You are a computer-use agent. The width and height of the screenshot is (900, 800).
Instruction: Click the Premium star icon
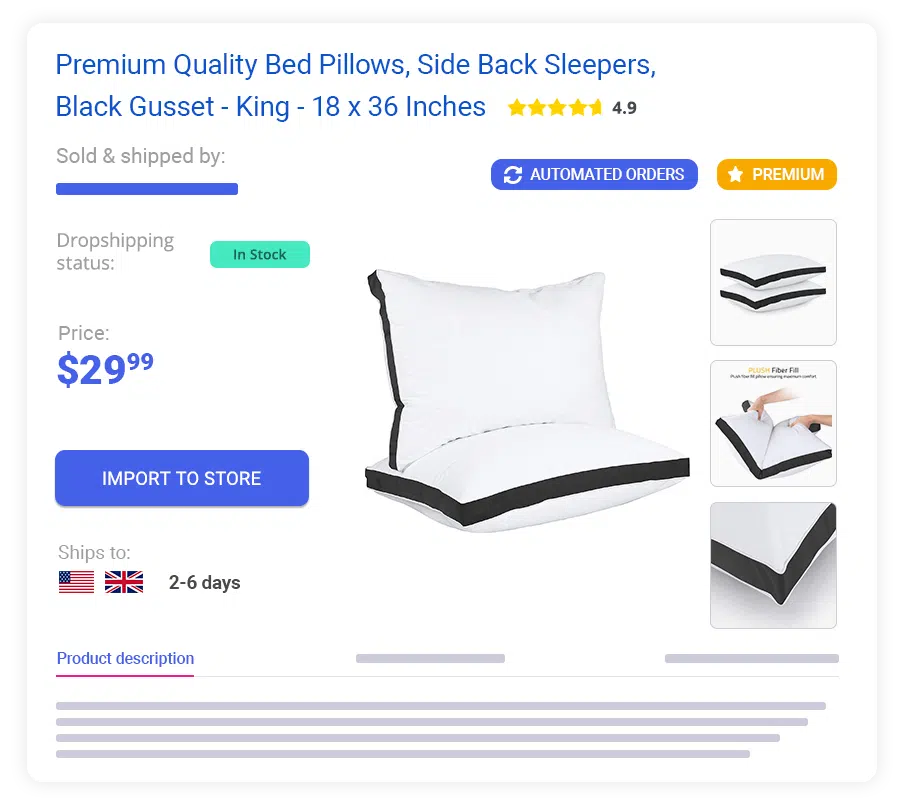click(x=735, y=174)
